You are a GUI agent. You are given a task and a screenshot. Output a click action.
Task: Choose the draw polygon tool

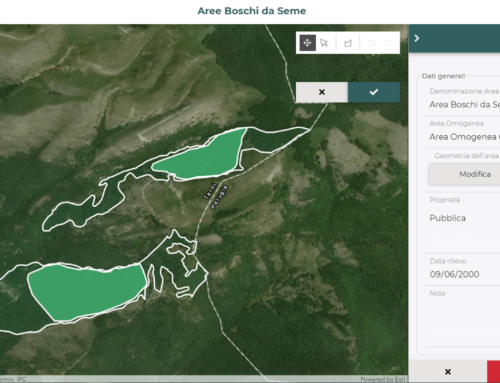pos(348,43)
